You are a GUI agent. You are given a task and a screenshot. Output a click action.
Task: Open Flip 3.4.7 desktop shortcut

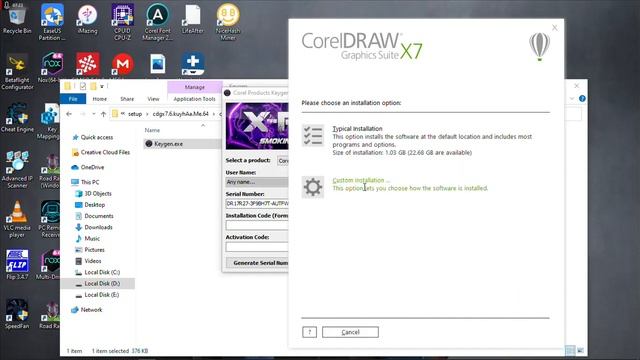pos(17,264)
